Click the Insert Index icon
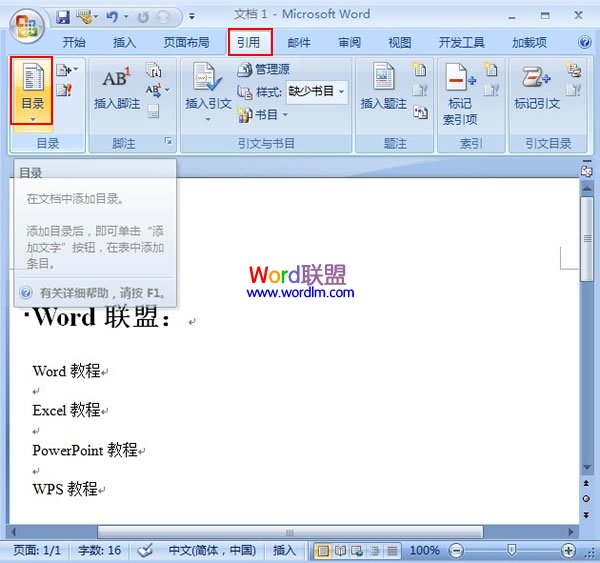 (x=491, y=69)
